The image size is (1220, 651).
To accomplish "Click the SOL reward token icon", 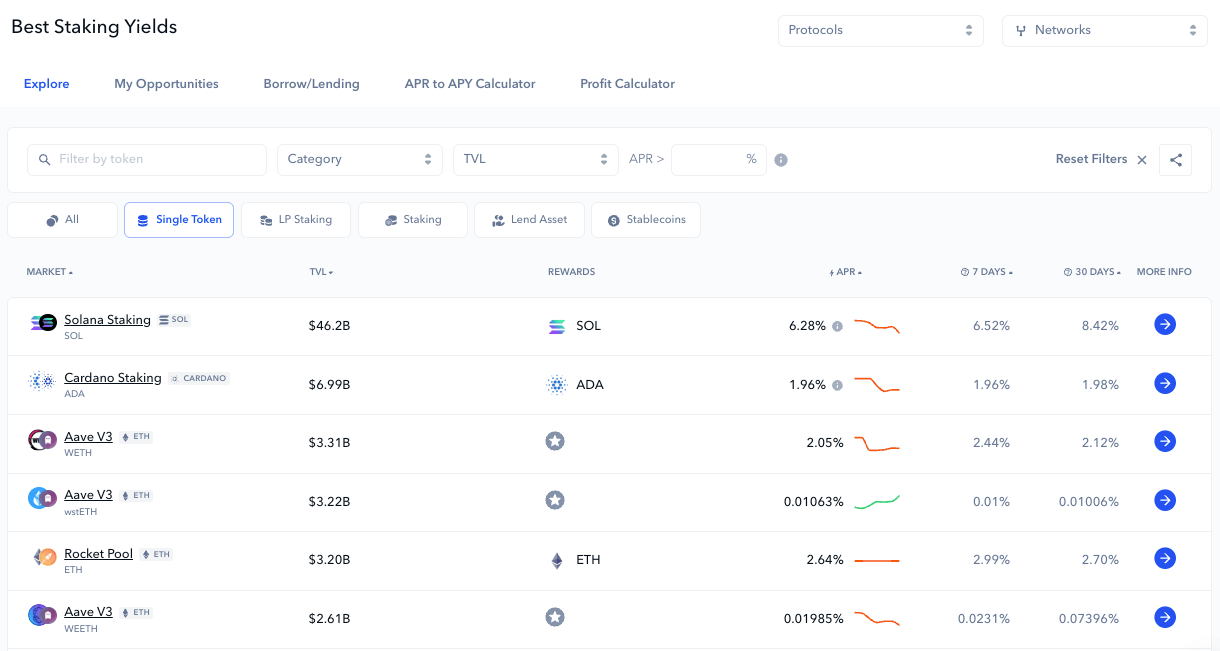I will [x=557, y=326].
